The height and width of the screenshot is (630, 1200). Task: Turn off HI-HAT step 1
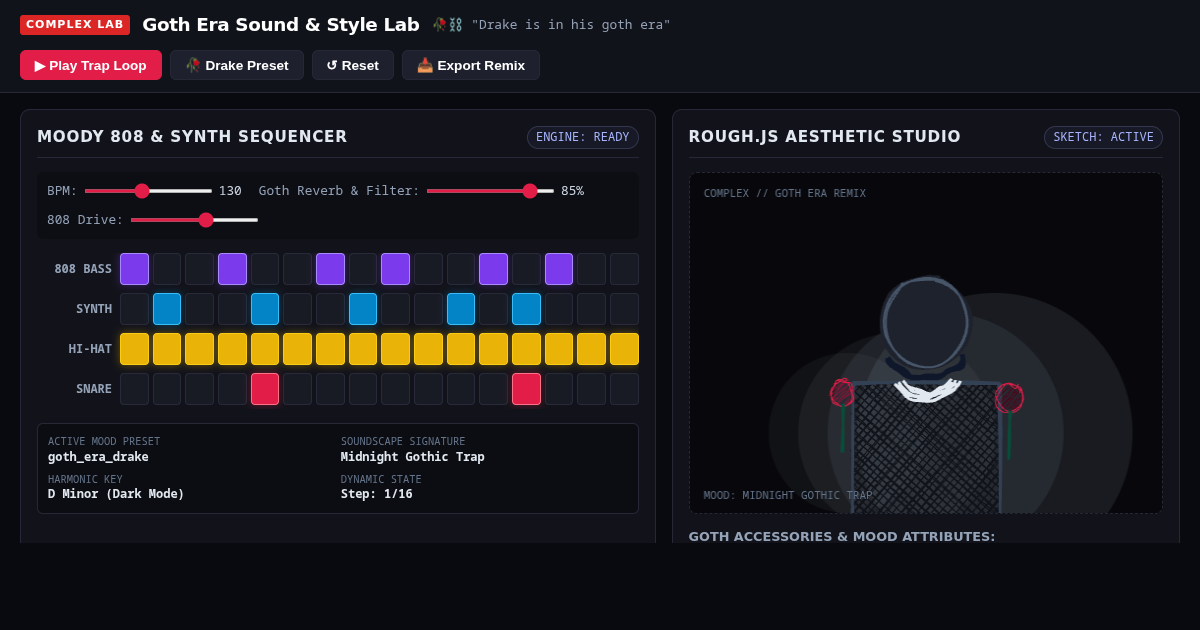134,349
